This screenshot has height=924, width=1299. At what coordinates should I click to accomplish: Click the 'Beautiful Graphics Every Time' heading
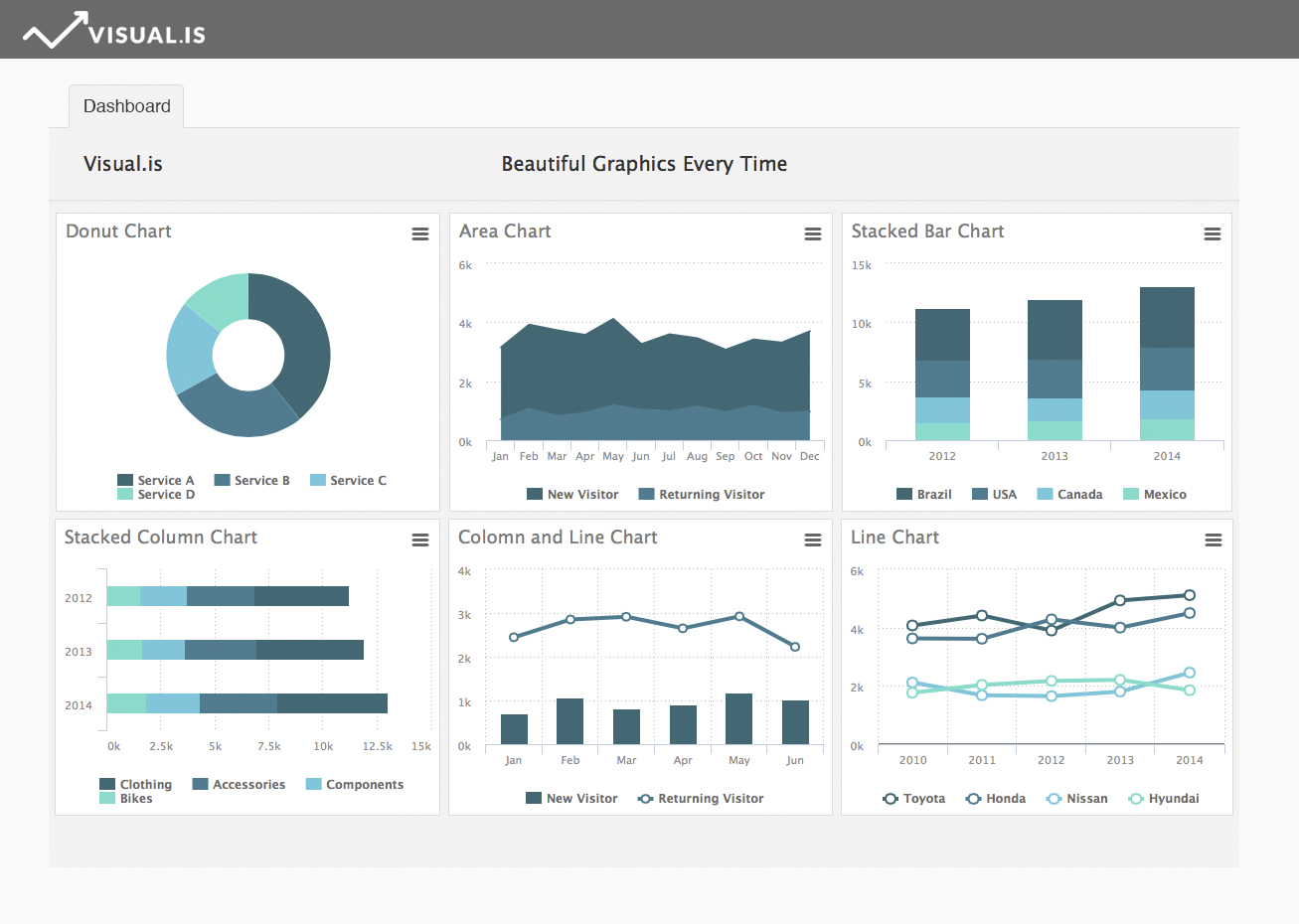[644, 164]
